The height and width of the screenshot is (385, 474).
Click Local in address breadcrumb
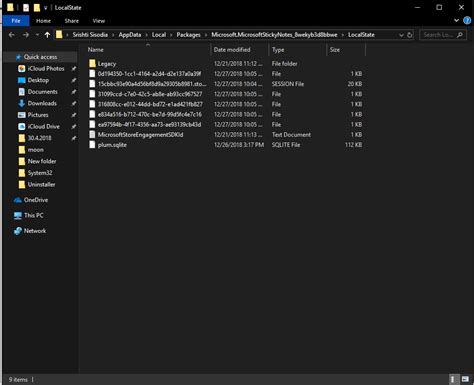(159, 35)
